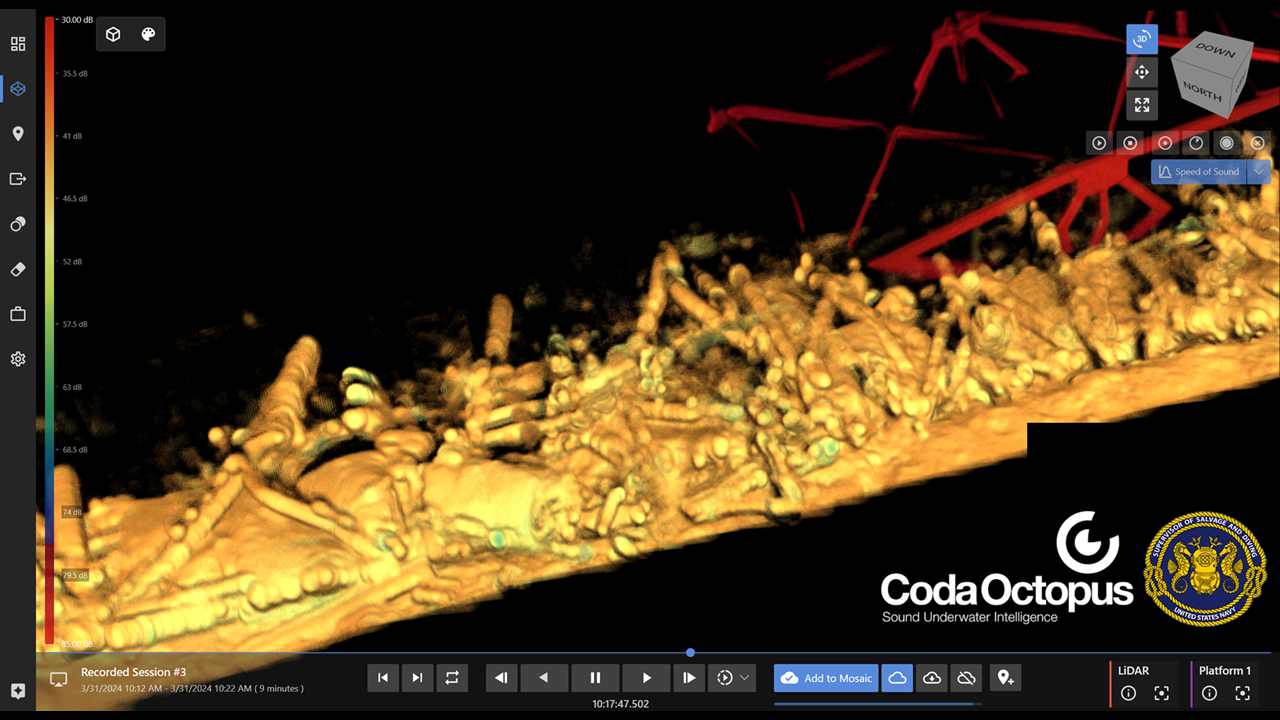
Task: Click the LiDAR label
Action: (x=1133, y=671)
